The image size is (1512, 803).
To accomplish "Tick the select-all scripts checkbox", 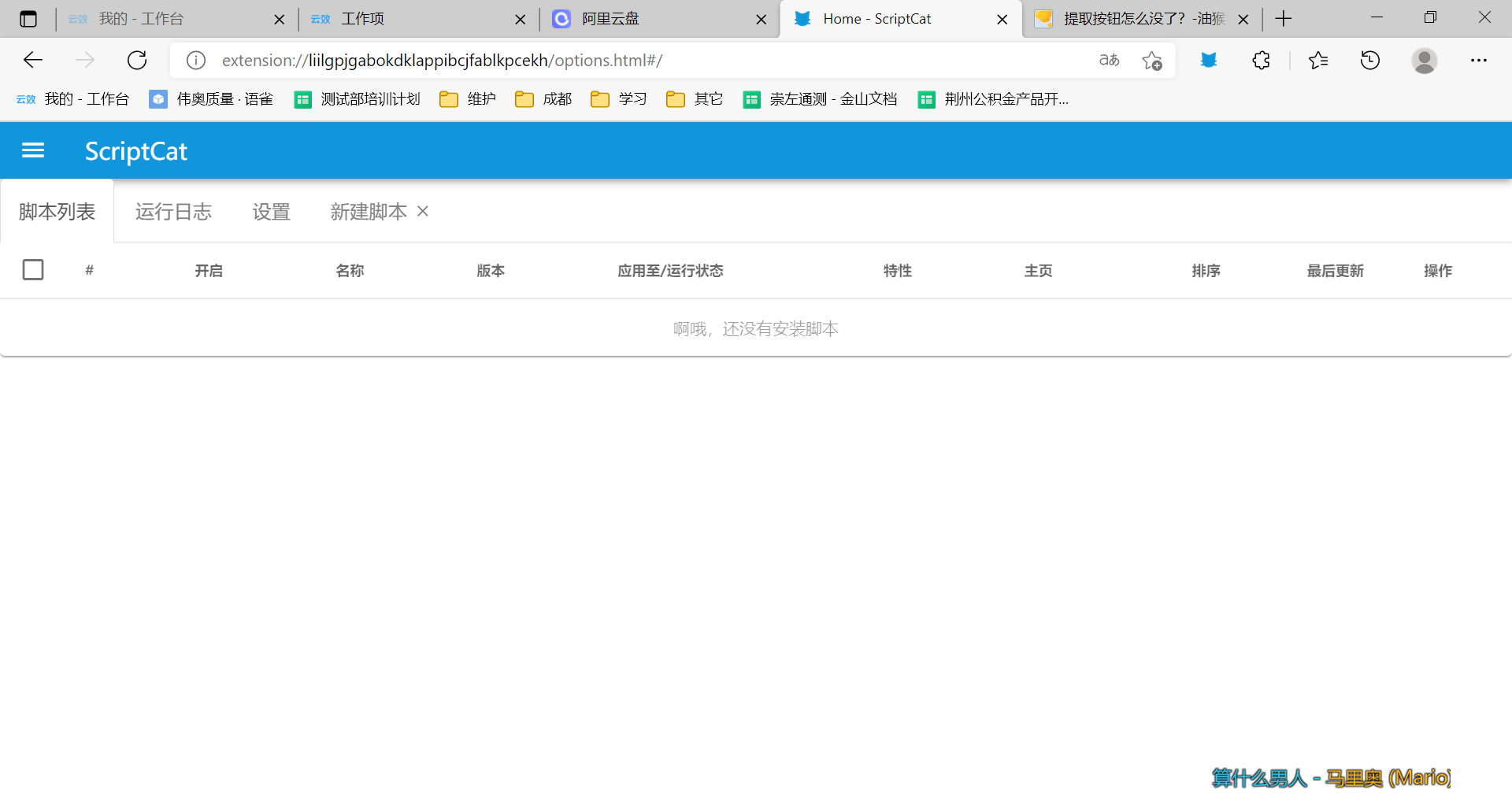I will pos(33,270).
